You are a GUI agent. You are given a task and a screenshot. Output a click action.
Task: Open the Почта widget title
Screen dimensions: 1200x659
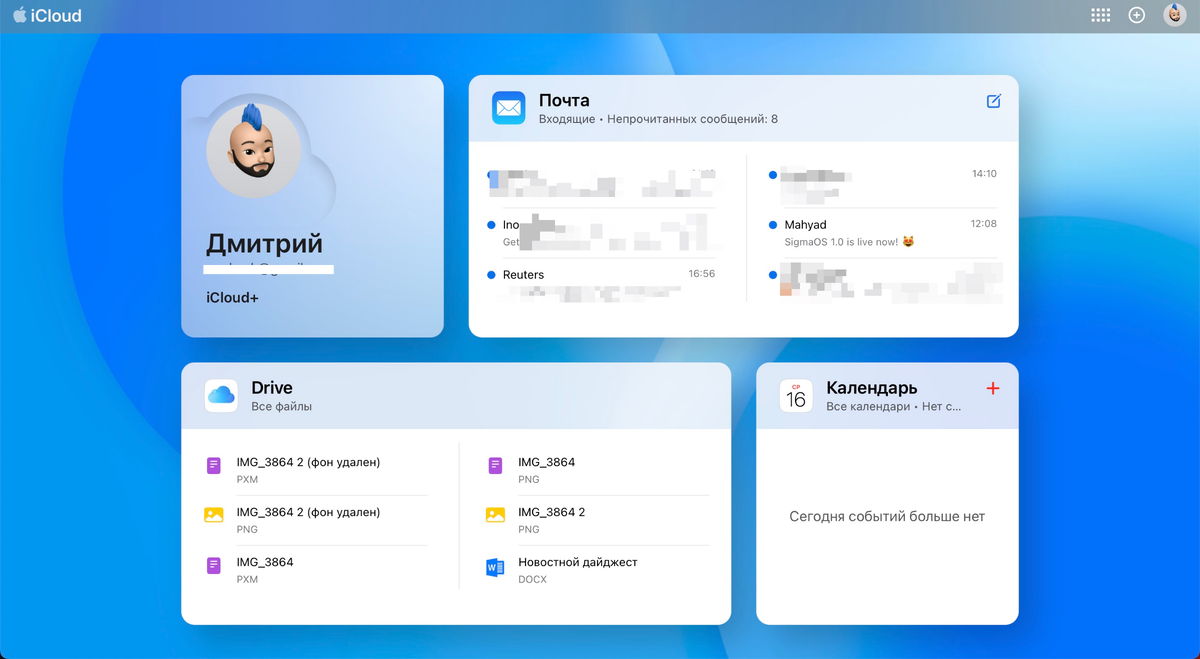pyautogui.click(x=564, y=100)
